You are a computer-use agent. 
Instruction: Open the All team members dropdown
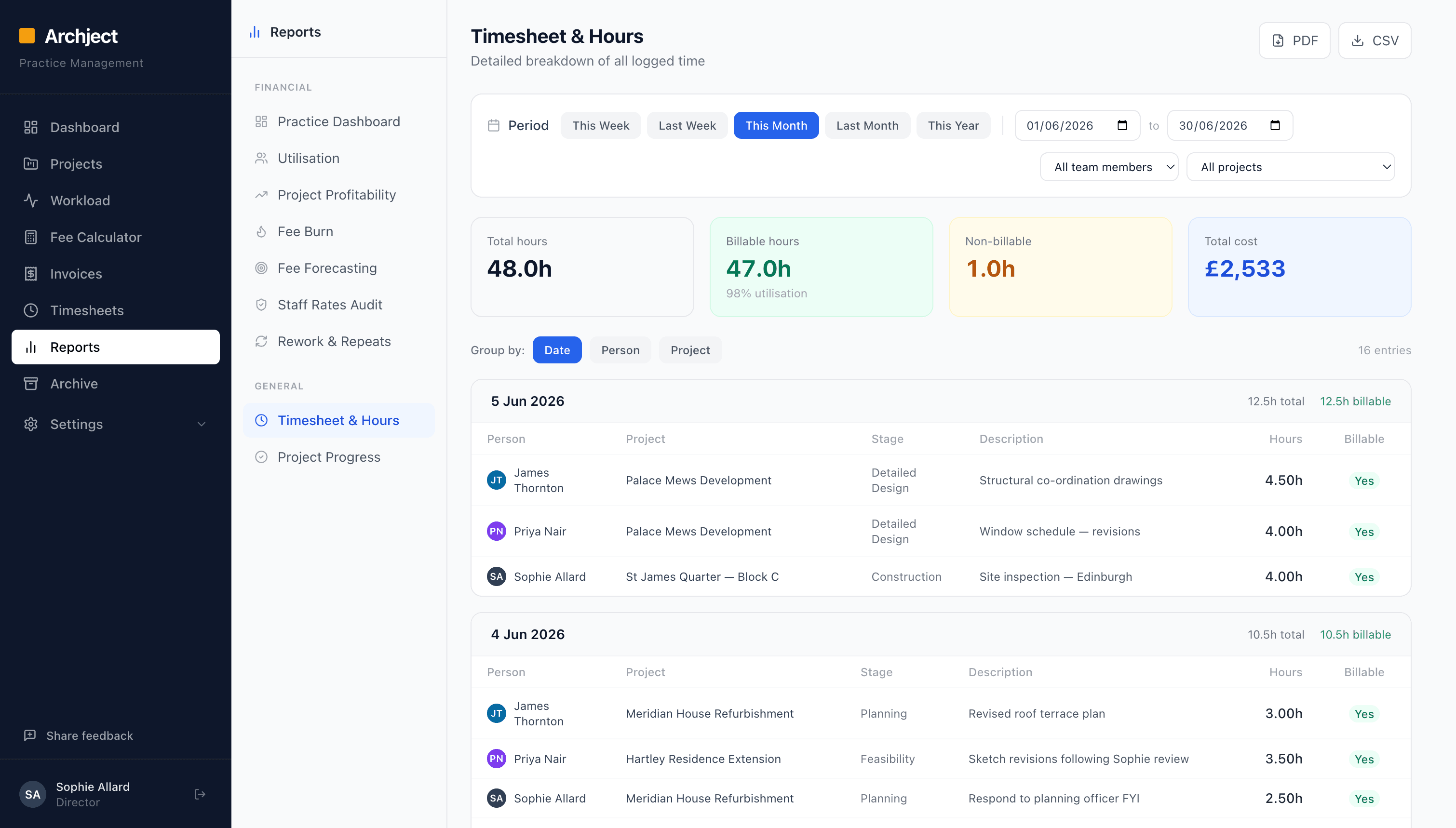1109,167
